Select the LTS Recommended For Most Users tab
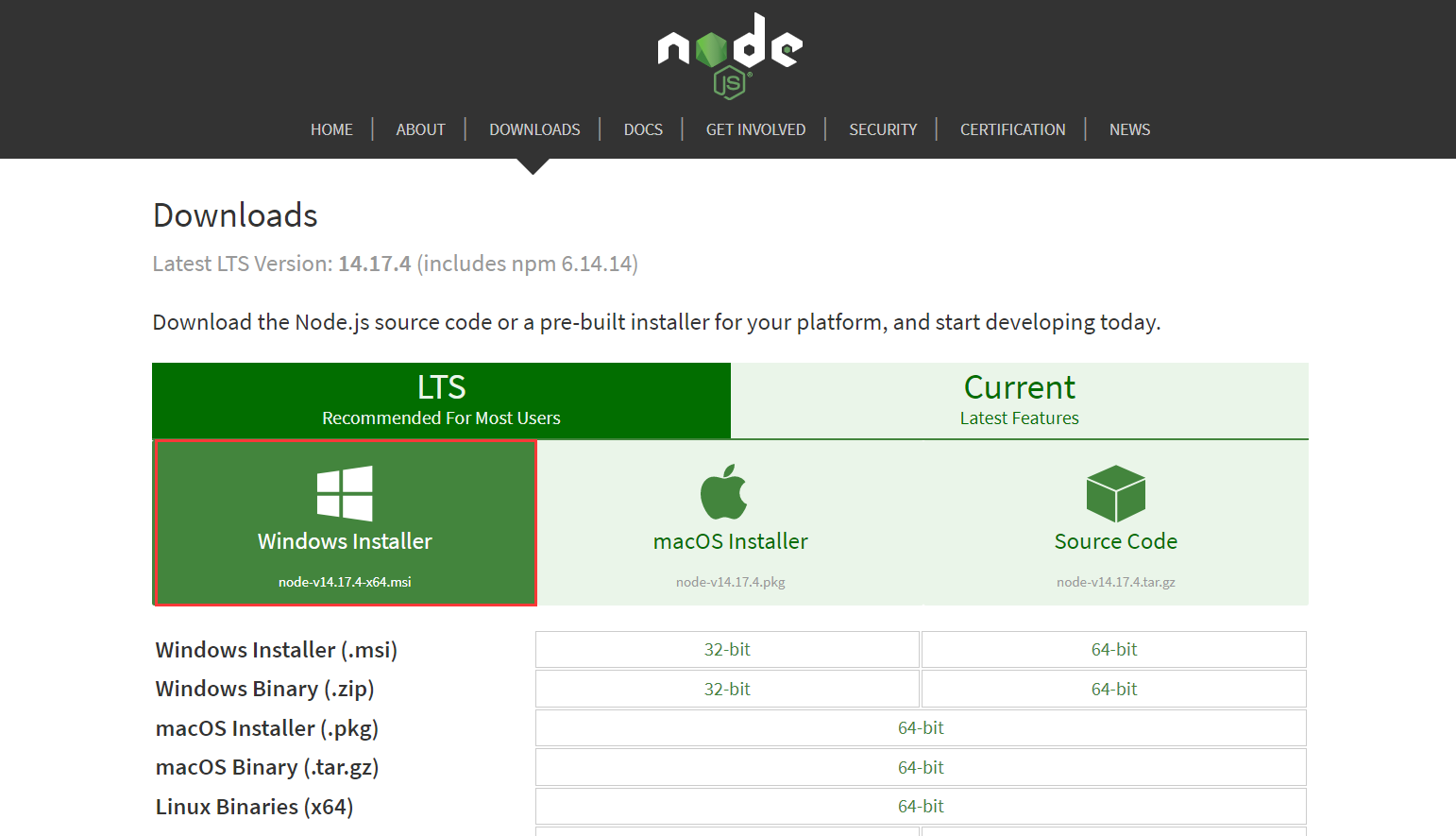Image resolution: width=1456 pixels, height=836 pixels. click(441, 401)
